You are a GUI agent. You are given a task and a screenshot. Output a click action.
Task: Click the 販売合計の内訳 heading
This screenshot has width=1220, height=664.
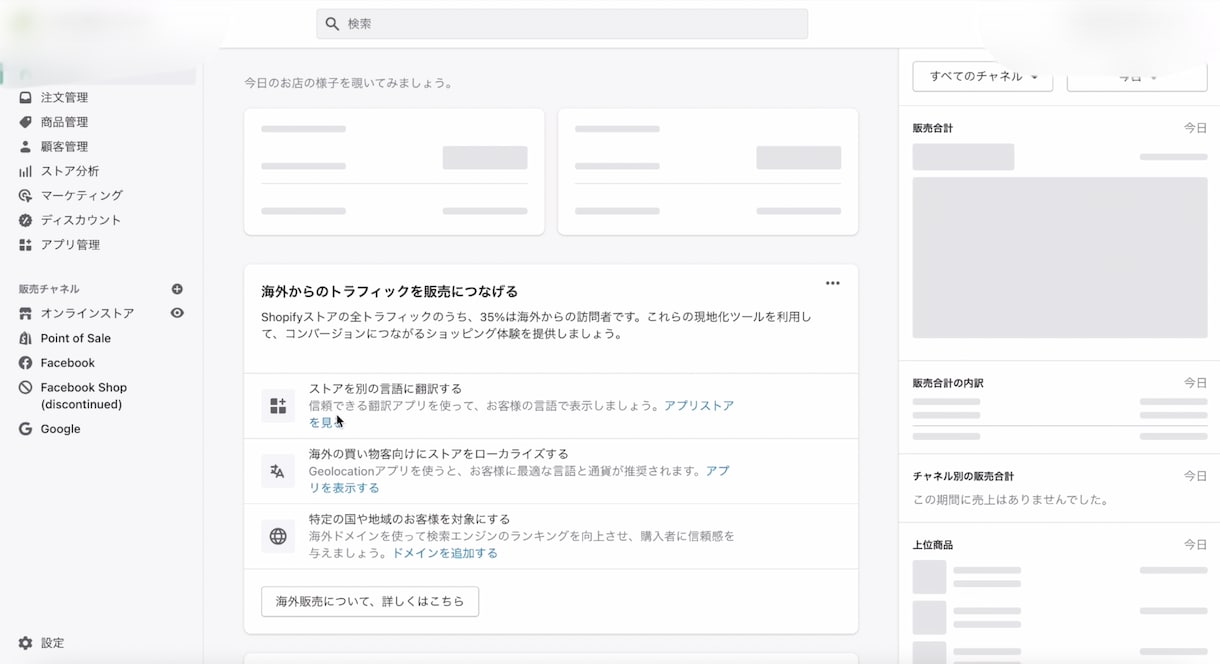tap(948, 382)
